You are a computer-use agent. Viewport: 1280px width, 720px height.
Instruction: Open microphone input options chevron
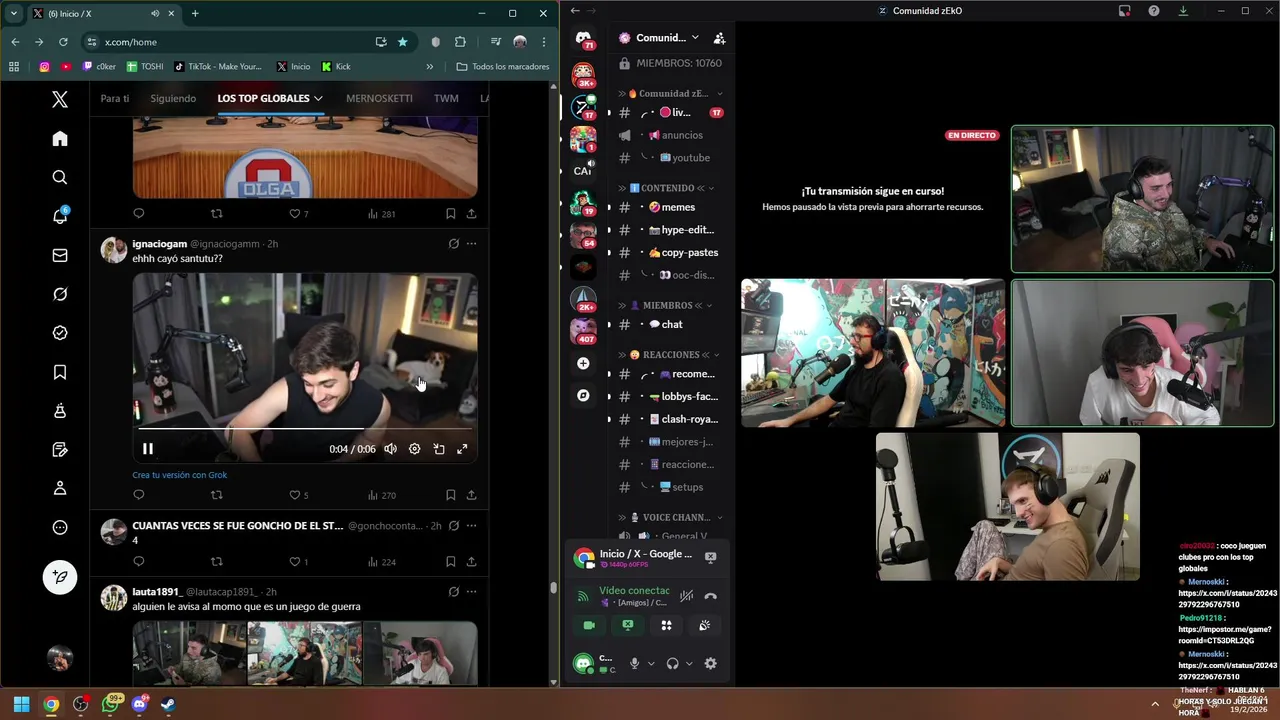[651, 663]
